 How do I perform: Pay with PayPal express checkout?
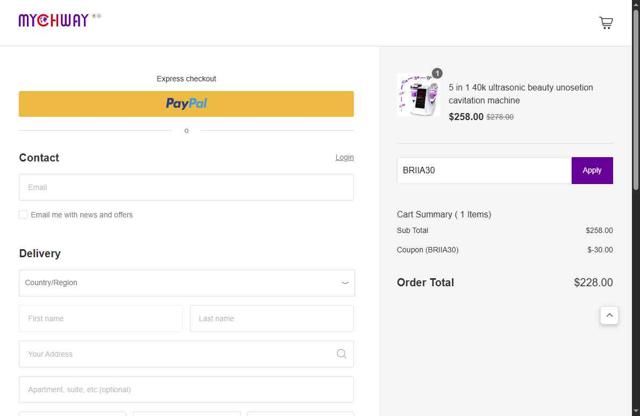pos(186,104)
